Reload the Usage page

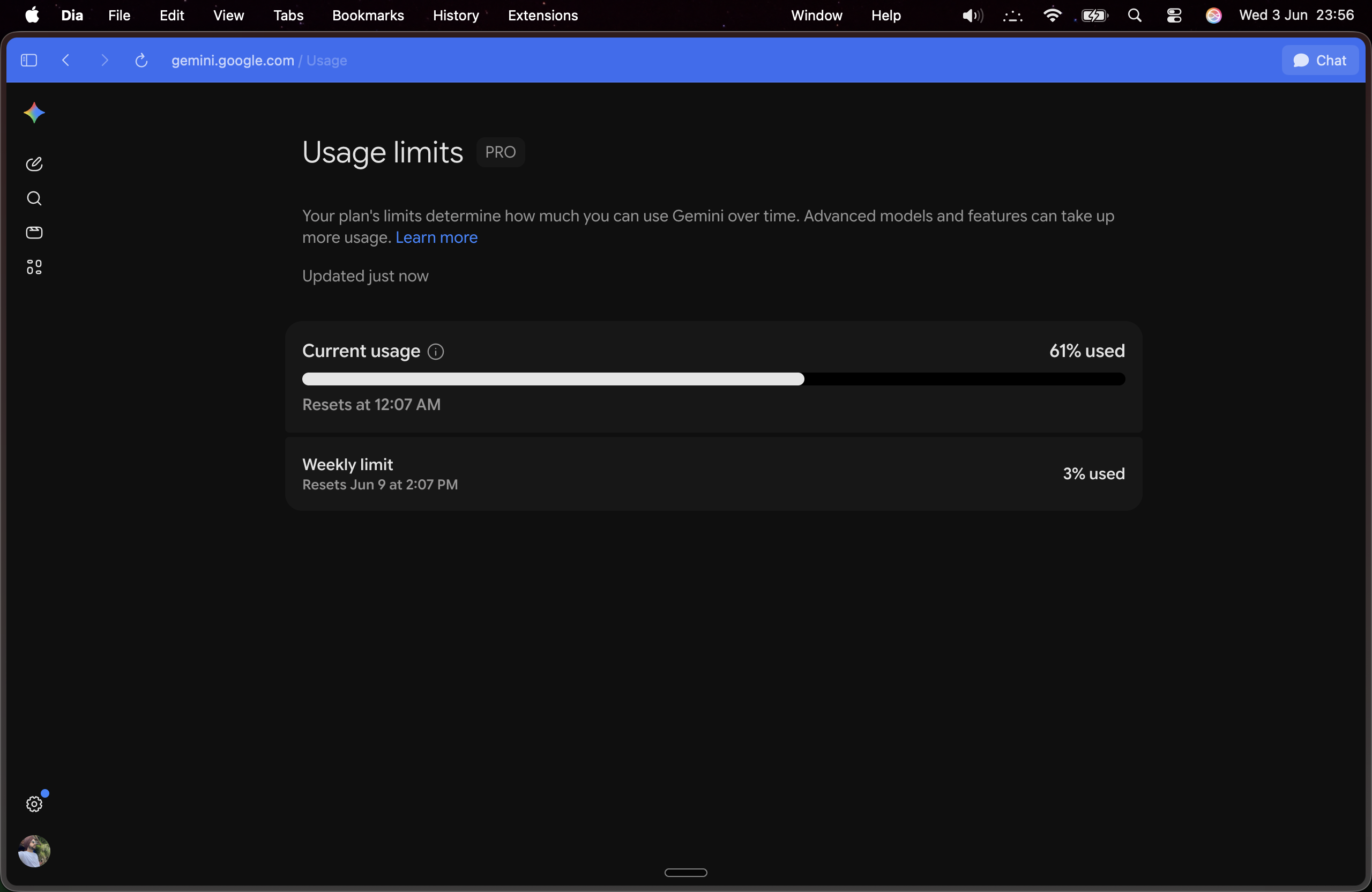(x=141, y=60)
